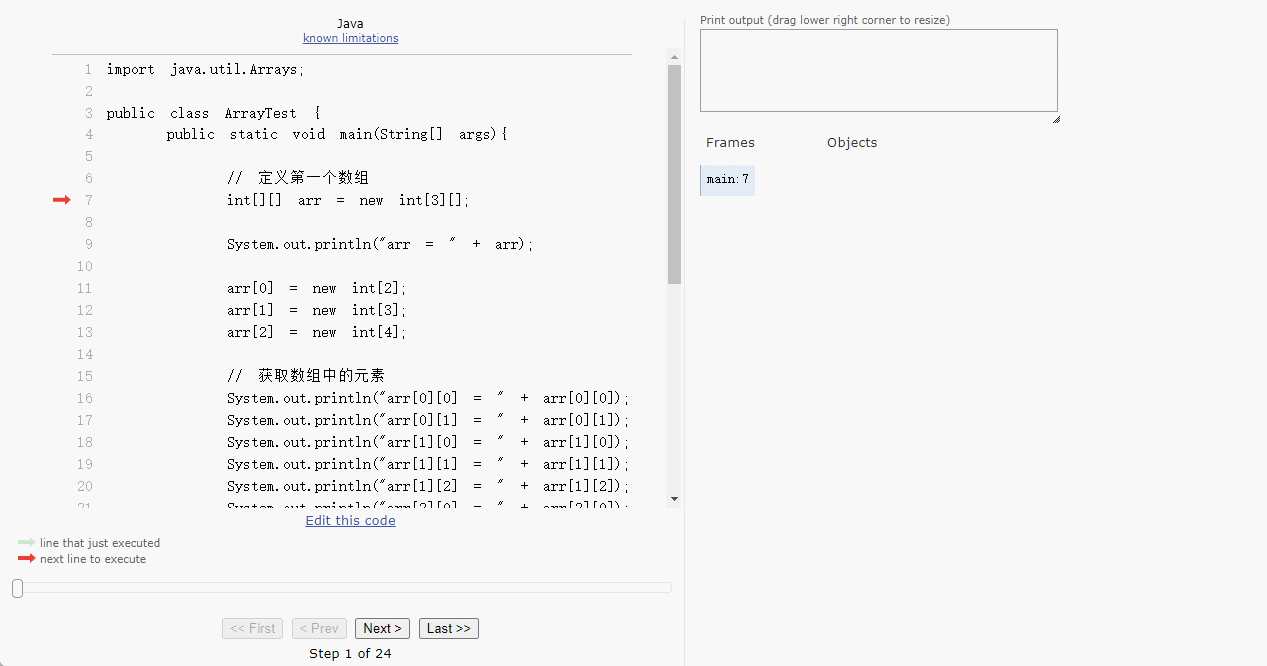Click the code line arr[0] = new int[2]

pos(316,288)
